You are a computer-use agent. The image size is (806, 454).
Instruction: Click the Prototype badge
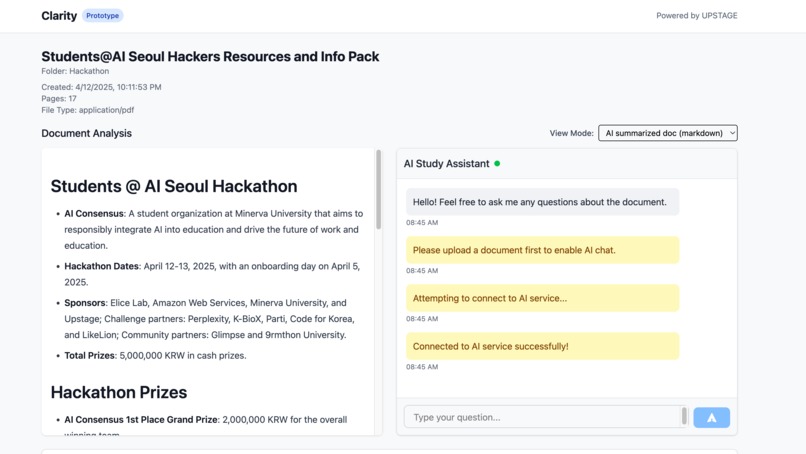[x=102, y=15]
